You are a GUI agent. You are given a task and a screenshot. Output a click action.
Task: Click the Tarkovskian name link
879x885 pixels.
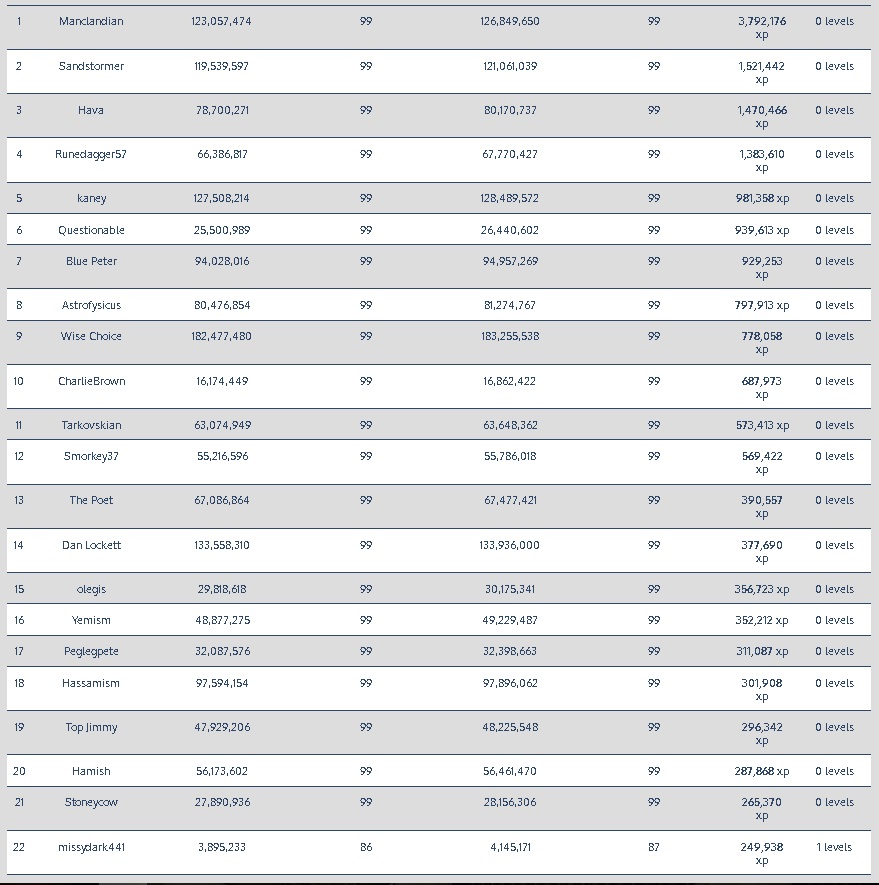point(91,425)
